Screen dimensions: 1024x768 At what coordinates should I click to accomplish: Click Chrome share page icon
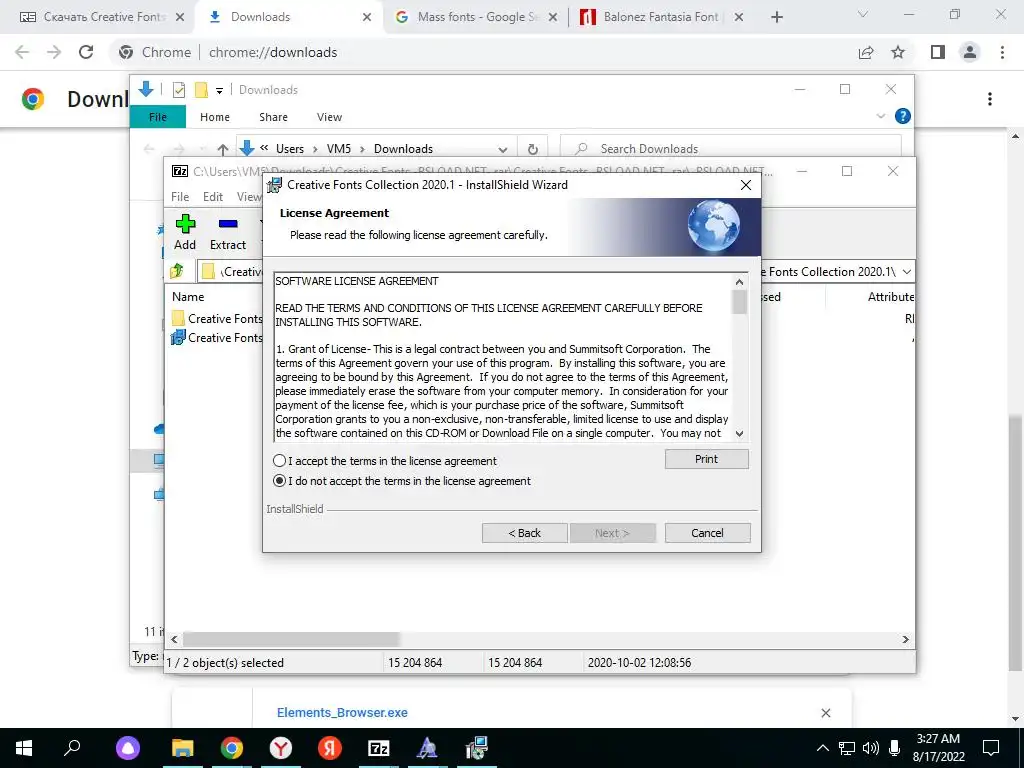coord(866,52)
